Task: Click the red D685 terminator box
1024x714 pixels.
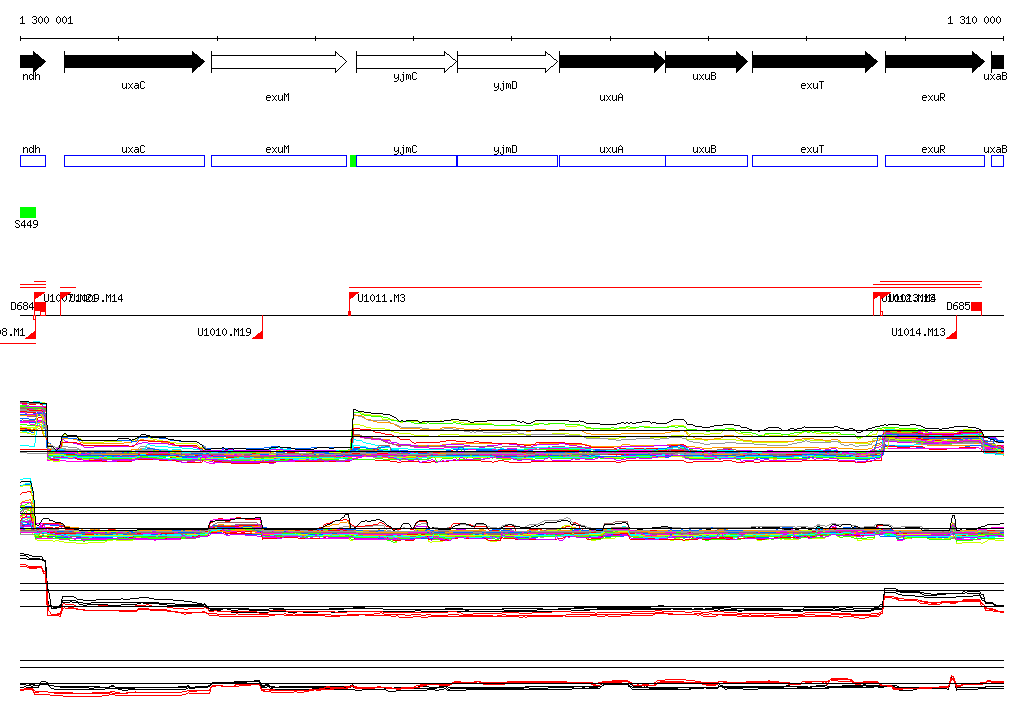Action: (x=976, y=307)
